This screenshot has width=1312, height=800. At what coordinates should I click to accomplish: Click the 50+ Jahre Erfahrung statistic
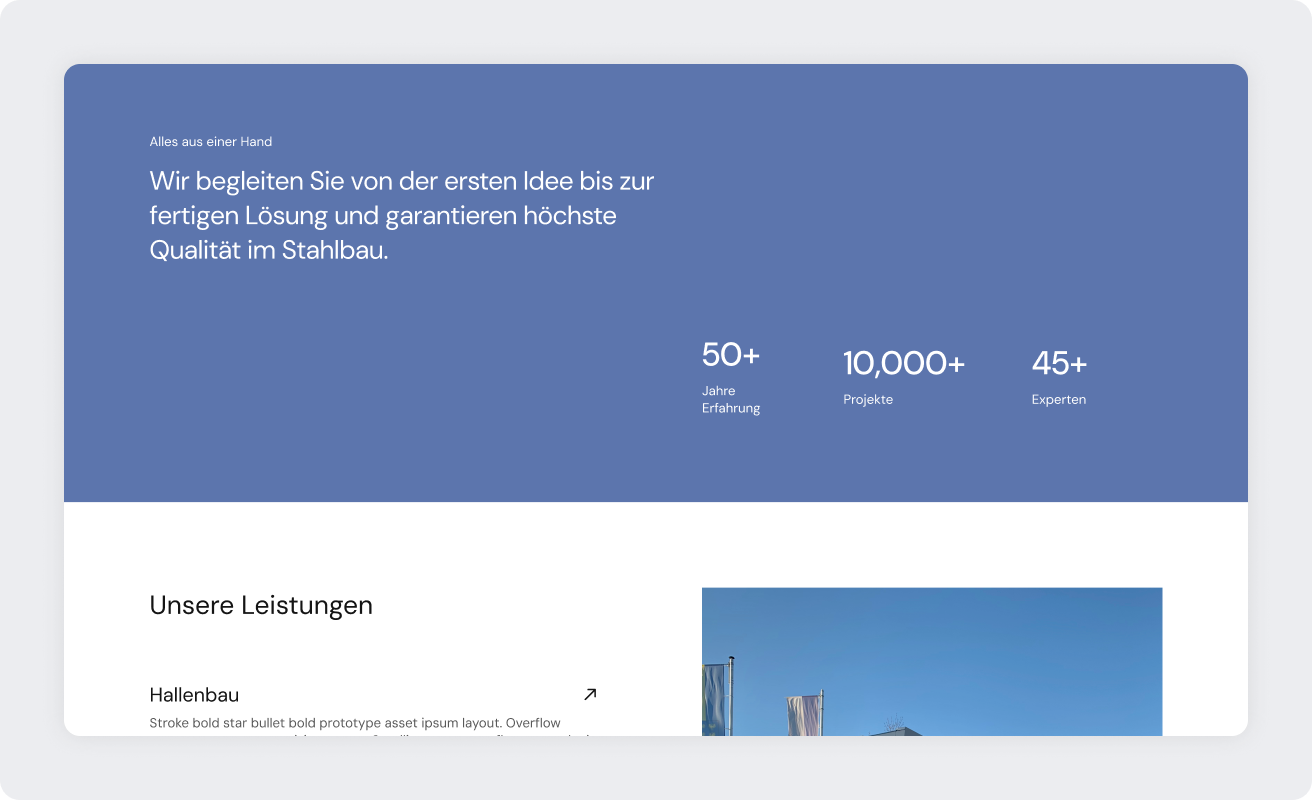pyautogui.click(x=731, y=375)
